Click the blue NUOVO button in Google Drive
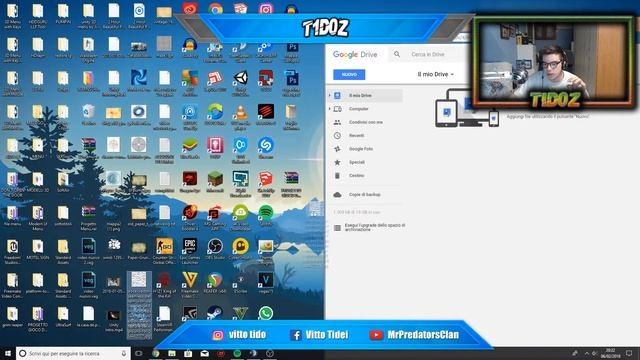The height and width of the screenshot is (360, 640). pyautogui.click(x=349, y=75)
